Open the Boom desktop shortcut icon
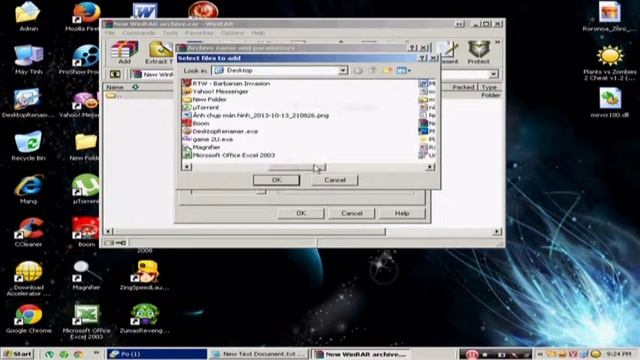This screenshot has width=640, height=360. [86, 232]
